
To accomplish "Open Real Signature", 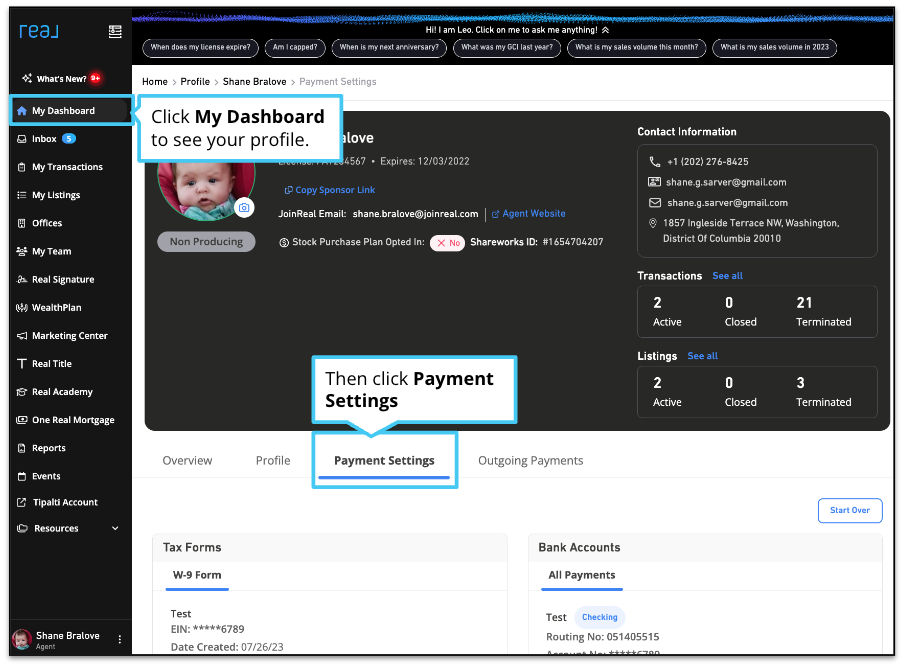I will (x=62, y=279).
